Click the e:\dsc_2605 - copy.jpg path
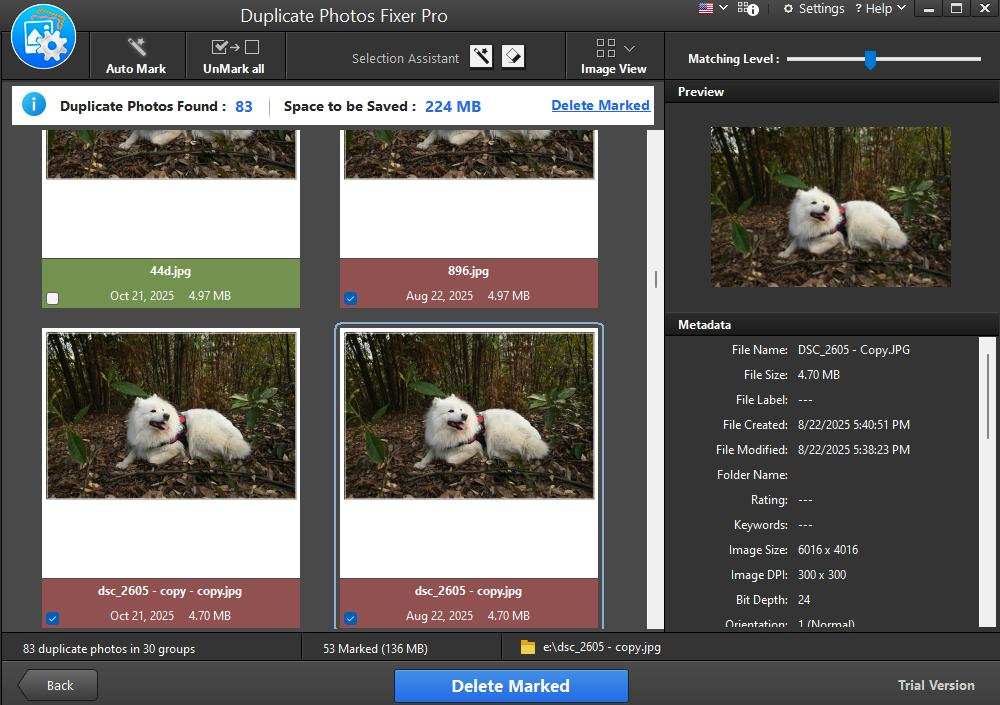The image size is (1000, 705). [x=601, y=647]
